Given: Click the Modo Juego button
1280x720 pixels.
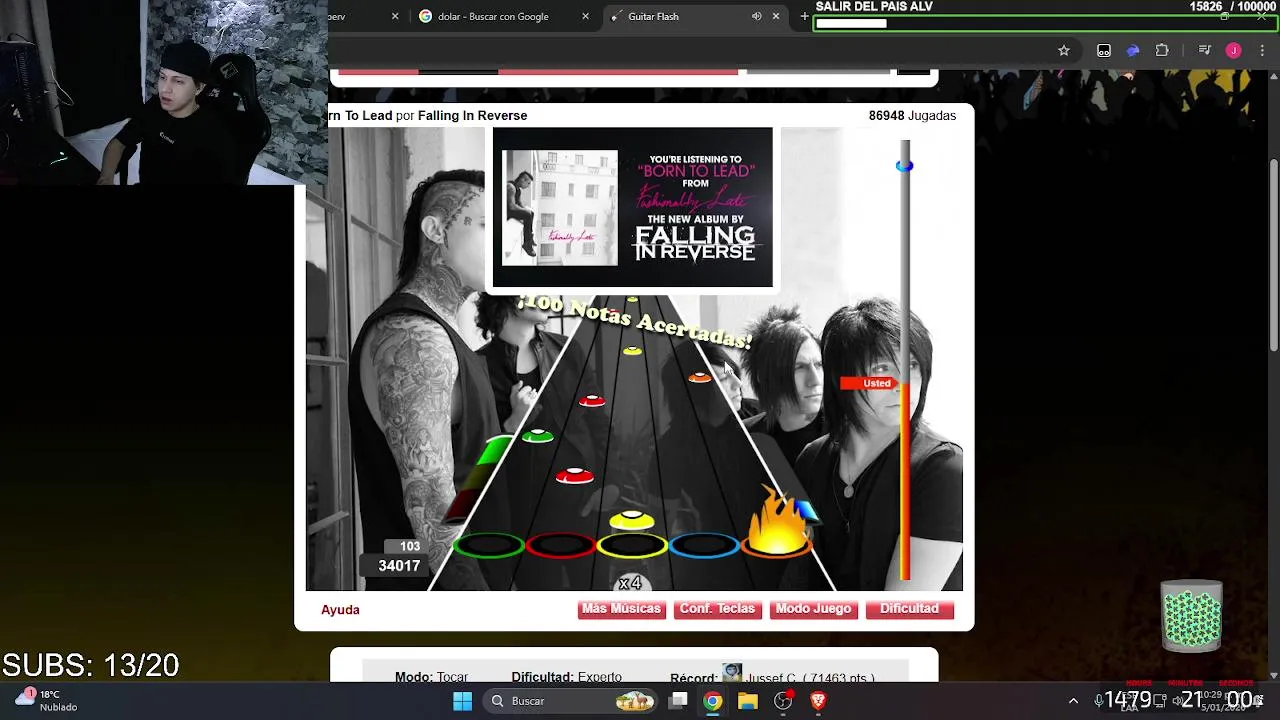Looking at the screenshot, I should click(x=813, y=609).
